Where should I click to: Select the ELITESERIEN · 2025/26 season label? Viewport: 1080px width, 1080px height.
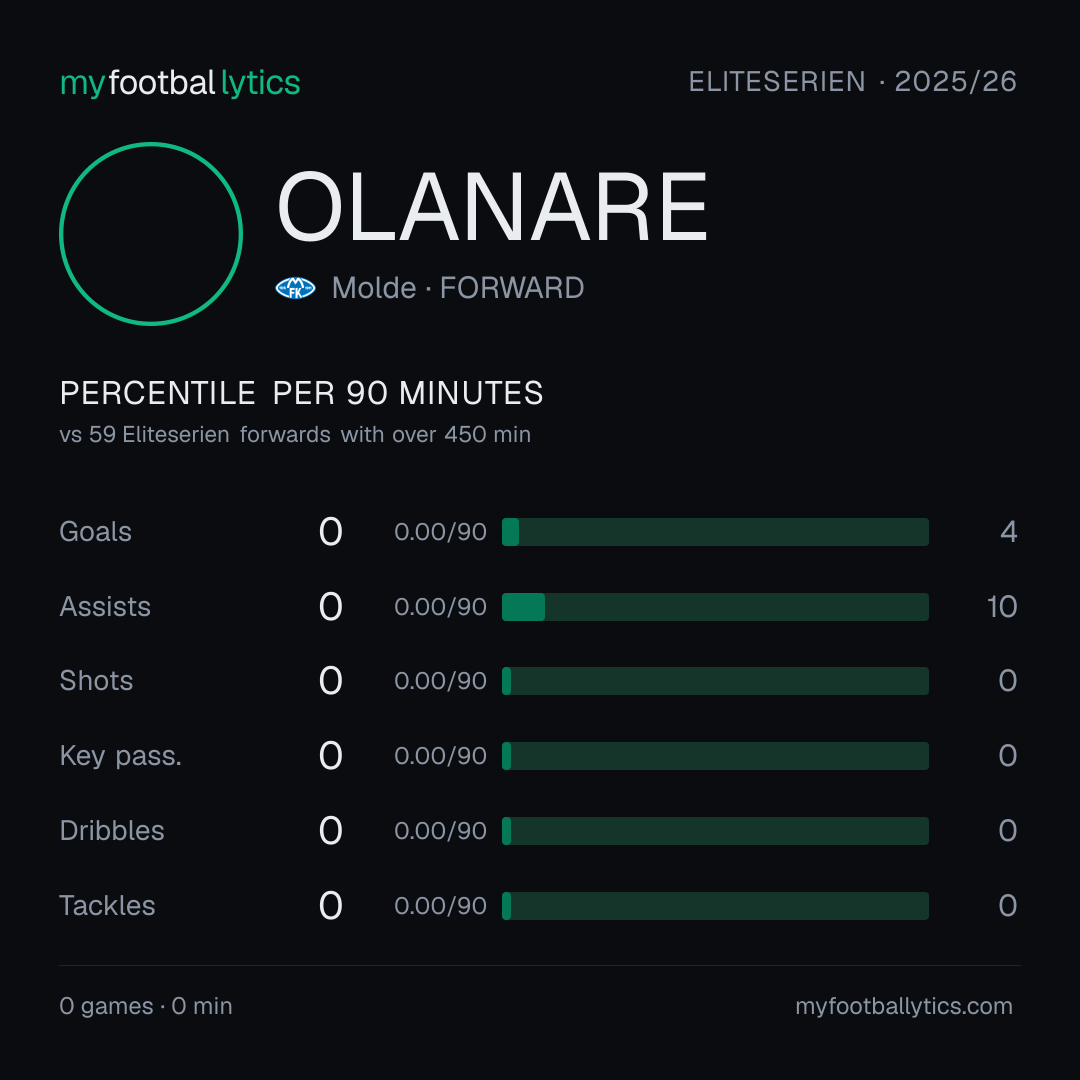[x=853, y=81]
